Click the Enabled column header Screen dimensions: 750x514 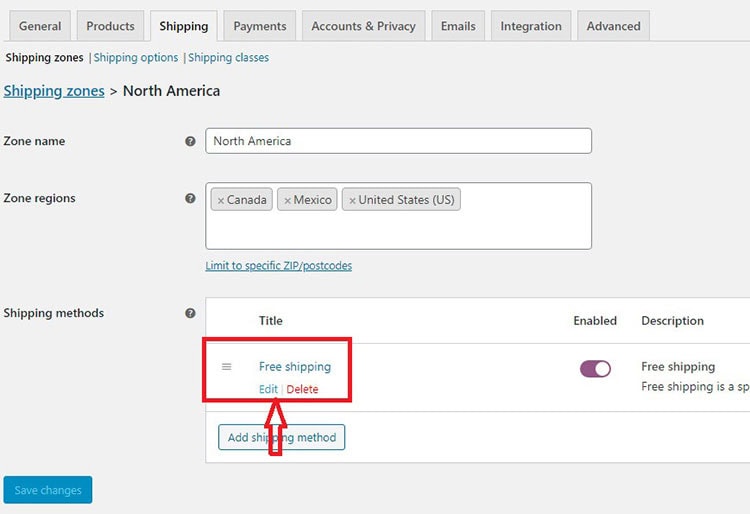(x=595, y=321)
